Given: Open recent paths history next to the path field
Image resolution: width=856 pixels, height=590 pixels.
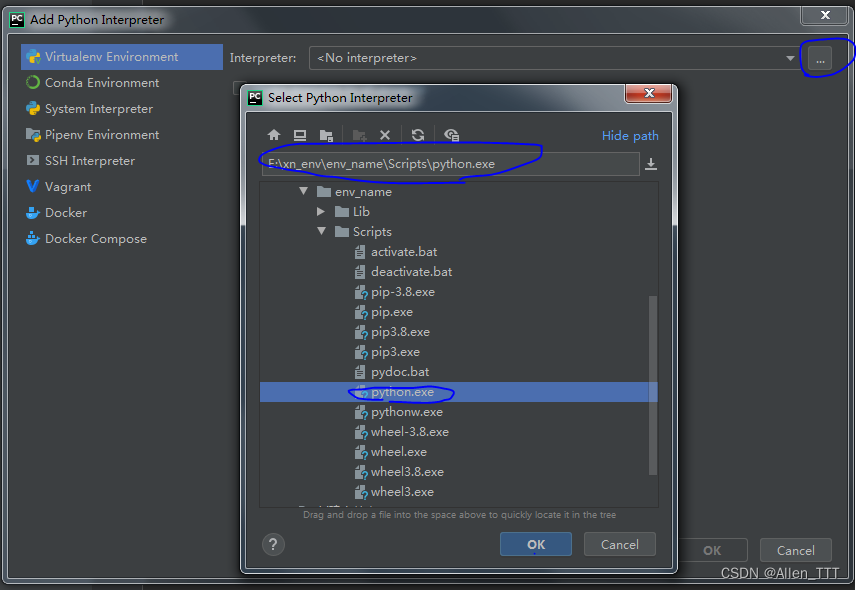Looking at the screenshot, I should coord(651,164).
